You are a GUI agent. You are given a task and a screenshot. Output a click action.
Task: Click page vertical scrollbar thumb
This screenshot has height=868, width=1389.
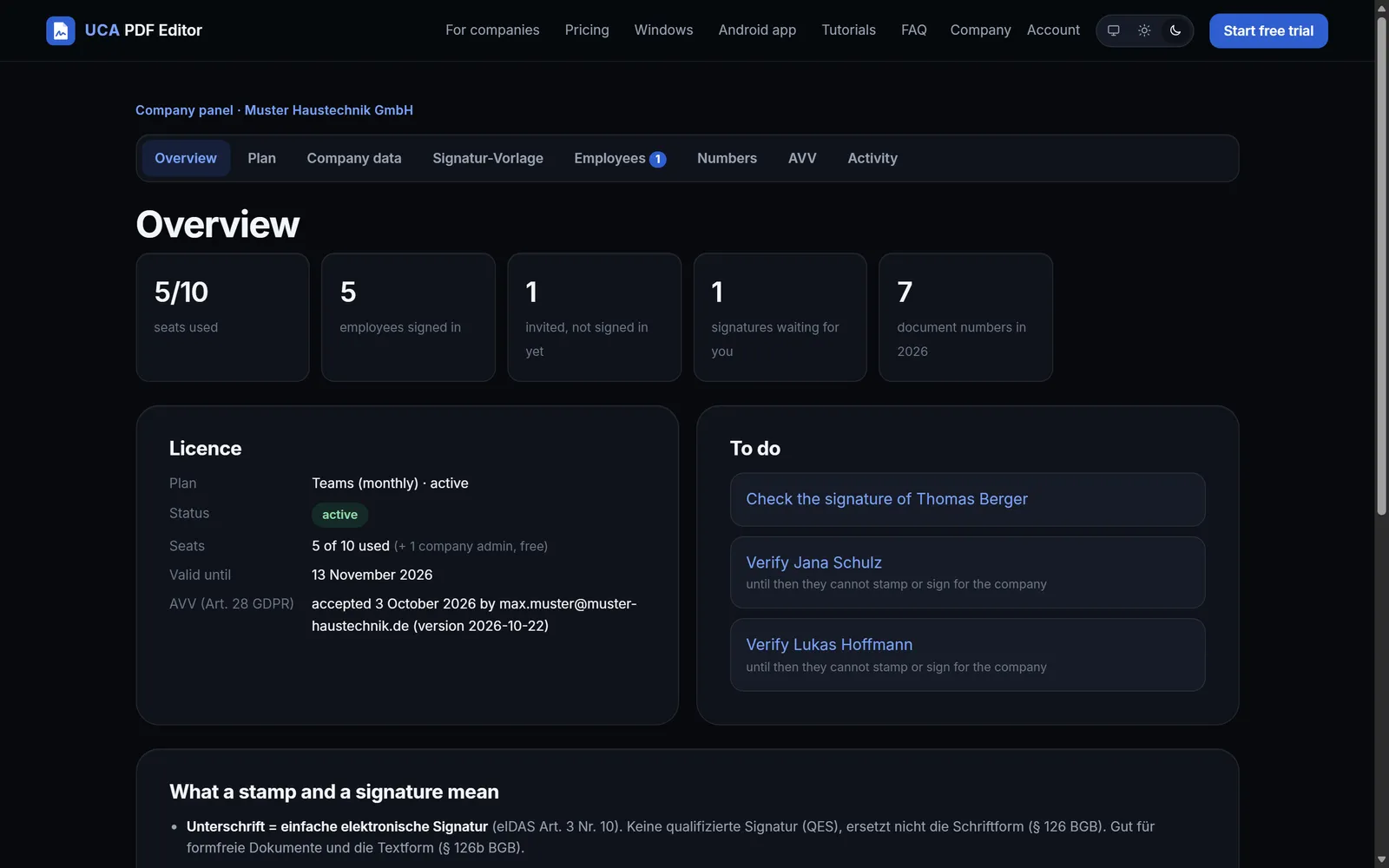coord(1381,266)
